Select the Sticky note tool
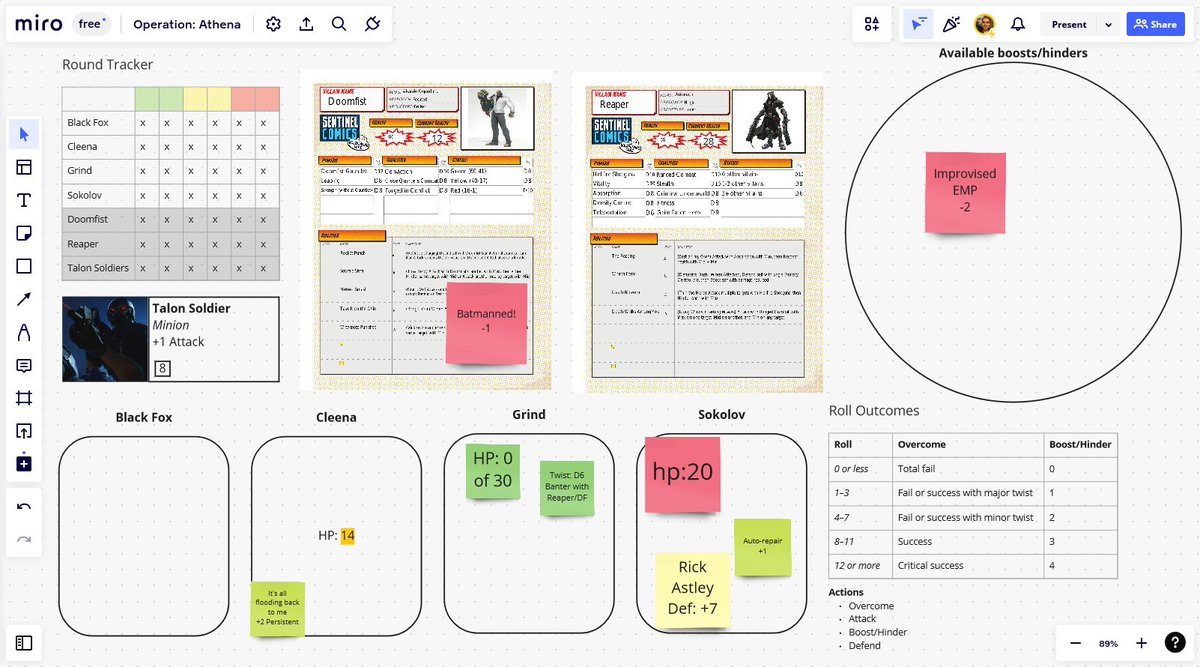 (x=24, y=233)
